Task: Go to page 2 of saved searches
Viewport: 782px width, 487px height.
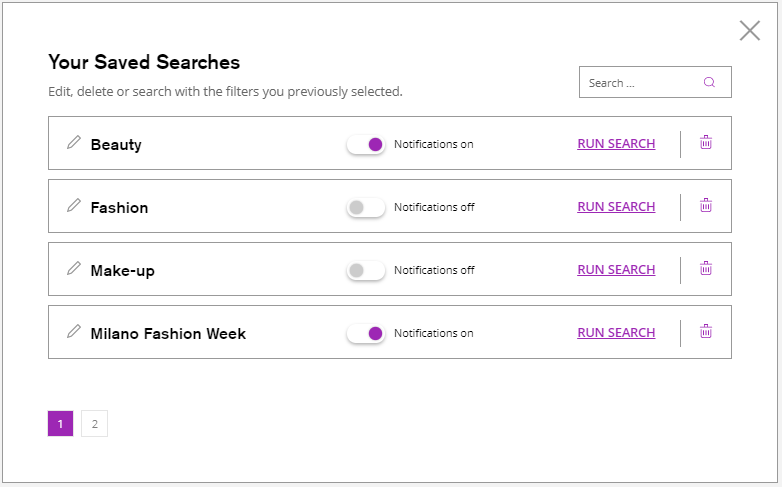Action: pyautogui.click(x=94, y=424)
